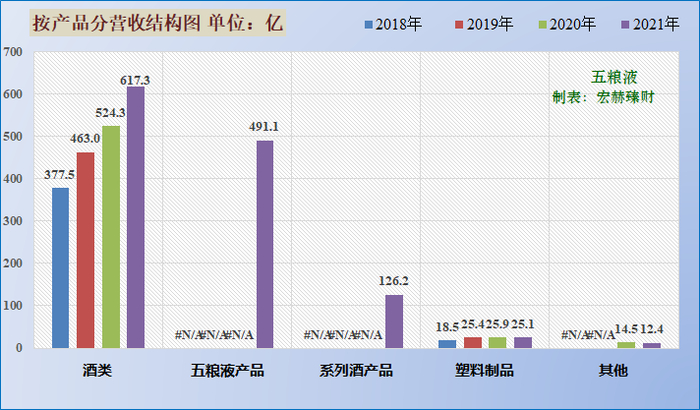Click the green 2020年 legend swatch

pos(543,25)
